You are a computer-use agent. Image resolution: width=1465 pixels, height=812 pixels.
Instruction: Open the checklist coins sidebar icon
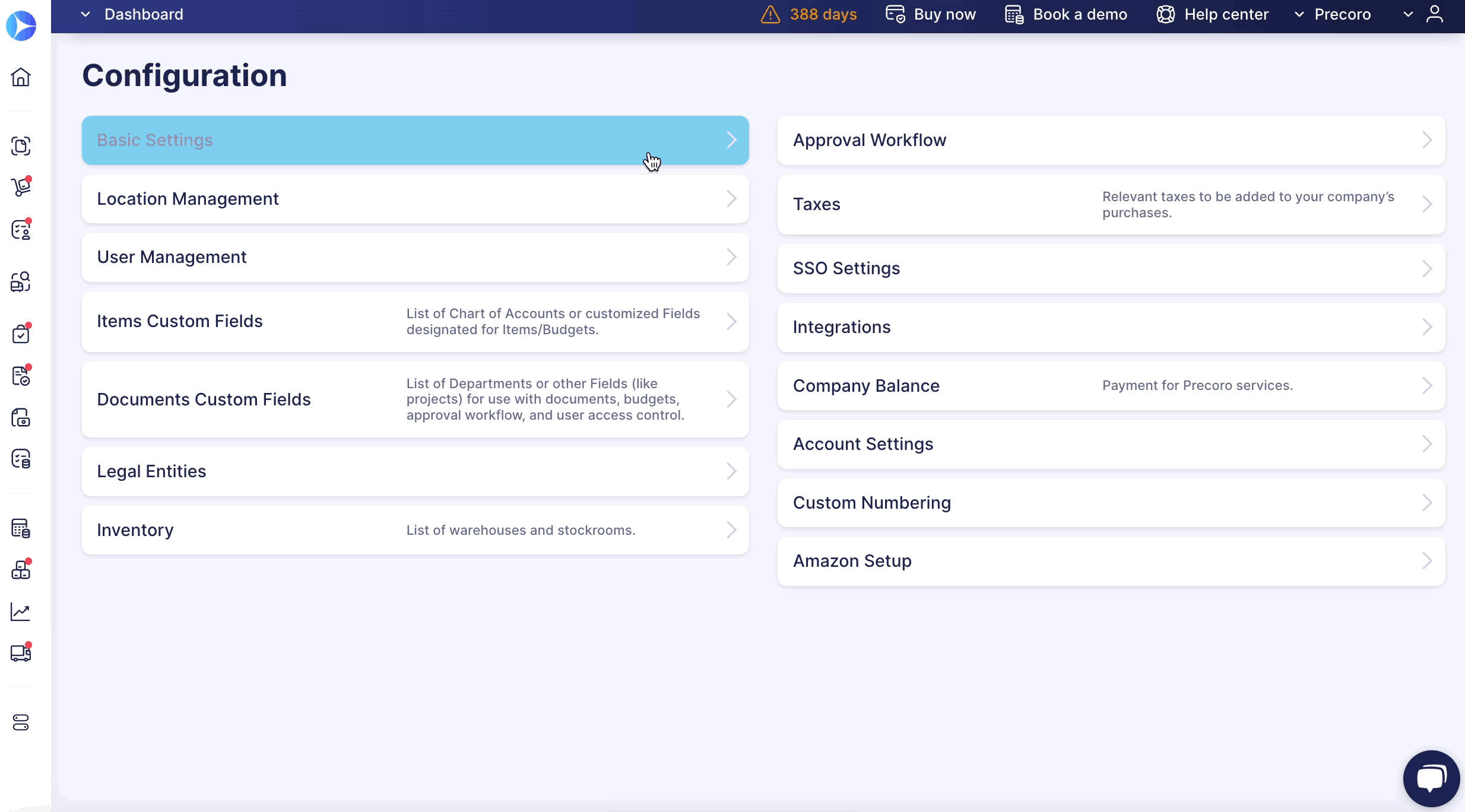point(21,459)
